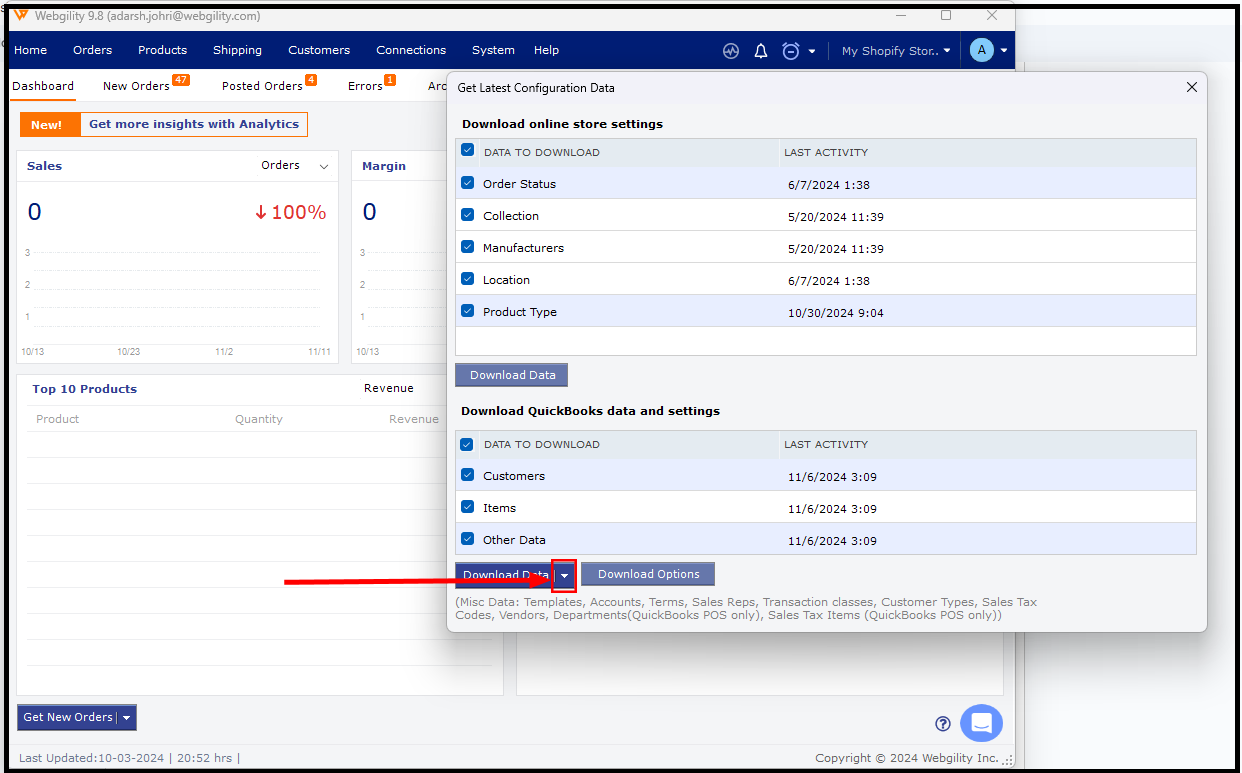The image size is (1242, 773).
Task: Uncheck the Customers row checkbox
Action: pos(467,475)
